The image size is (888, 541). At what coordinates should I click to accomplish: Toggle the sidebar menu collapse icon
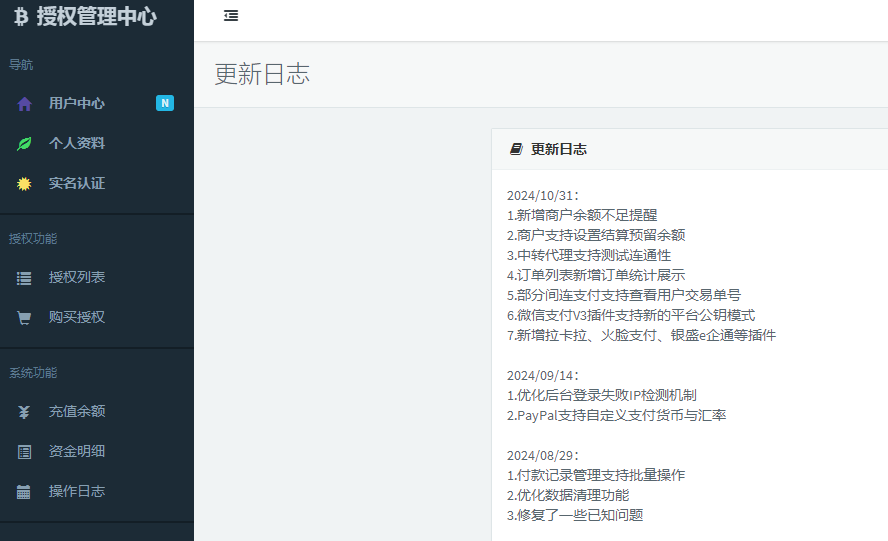[231, 16]
